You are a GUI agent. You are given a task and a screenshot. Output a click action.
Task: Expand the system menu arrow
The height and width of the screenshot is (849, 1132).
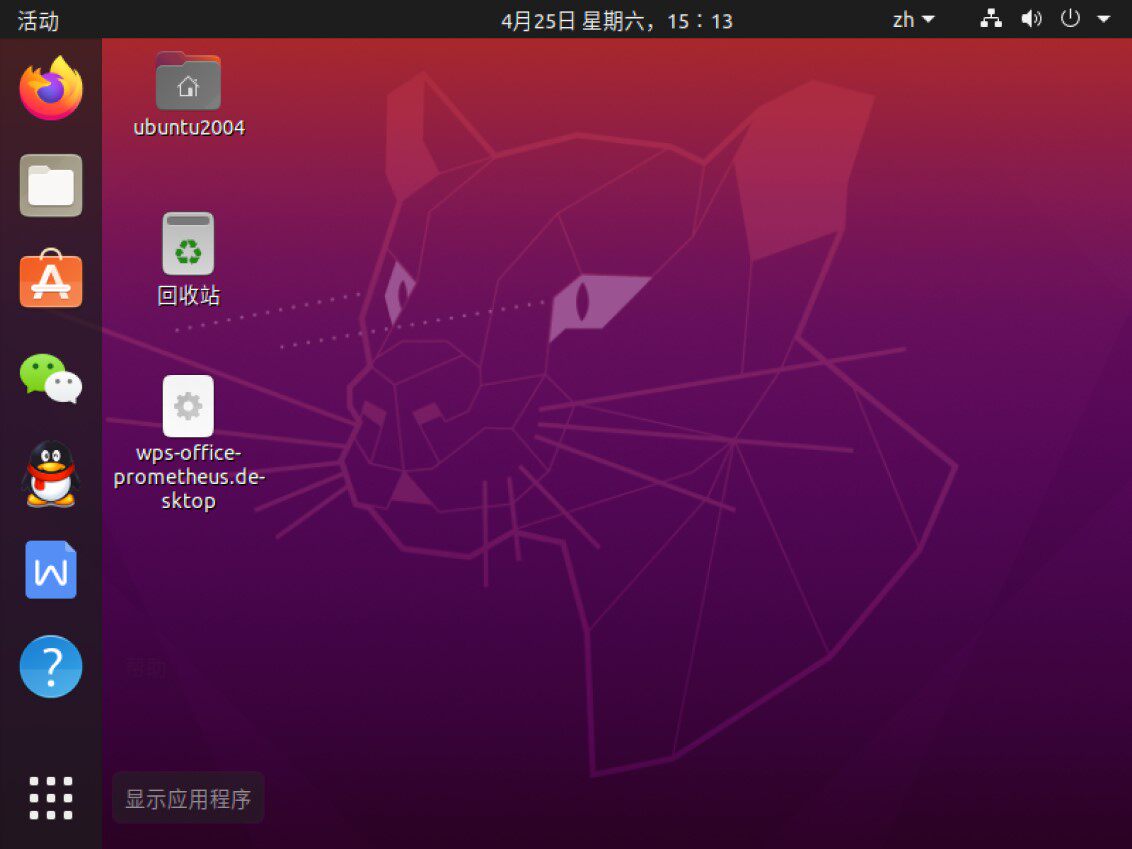(1104, 19)
